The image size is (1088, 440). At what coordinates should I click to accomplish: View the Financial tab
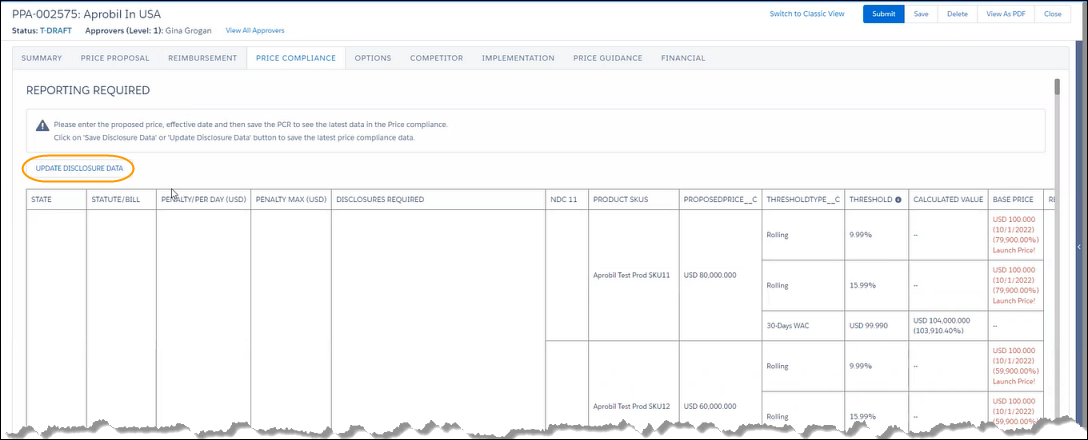[683, 58]
